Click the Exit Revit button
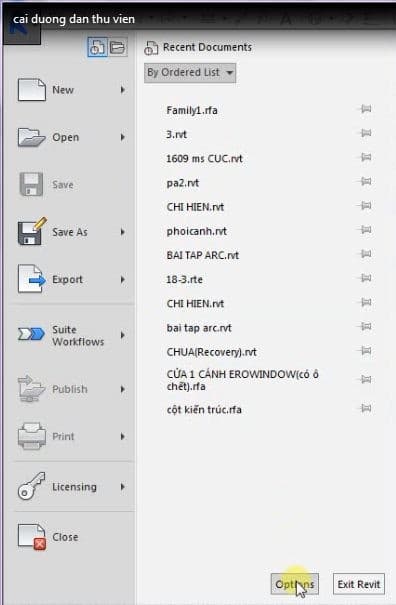 click(x=359, y=584)
